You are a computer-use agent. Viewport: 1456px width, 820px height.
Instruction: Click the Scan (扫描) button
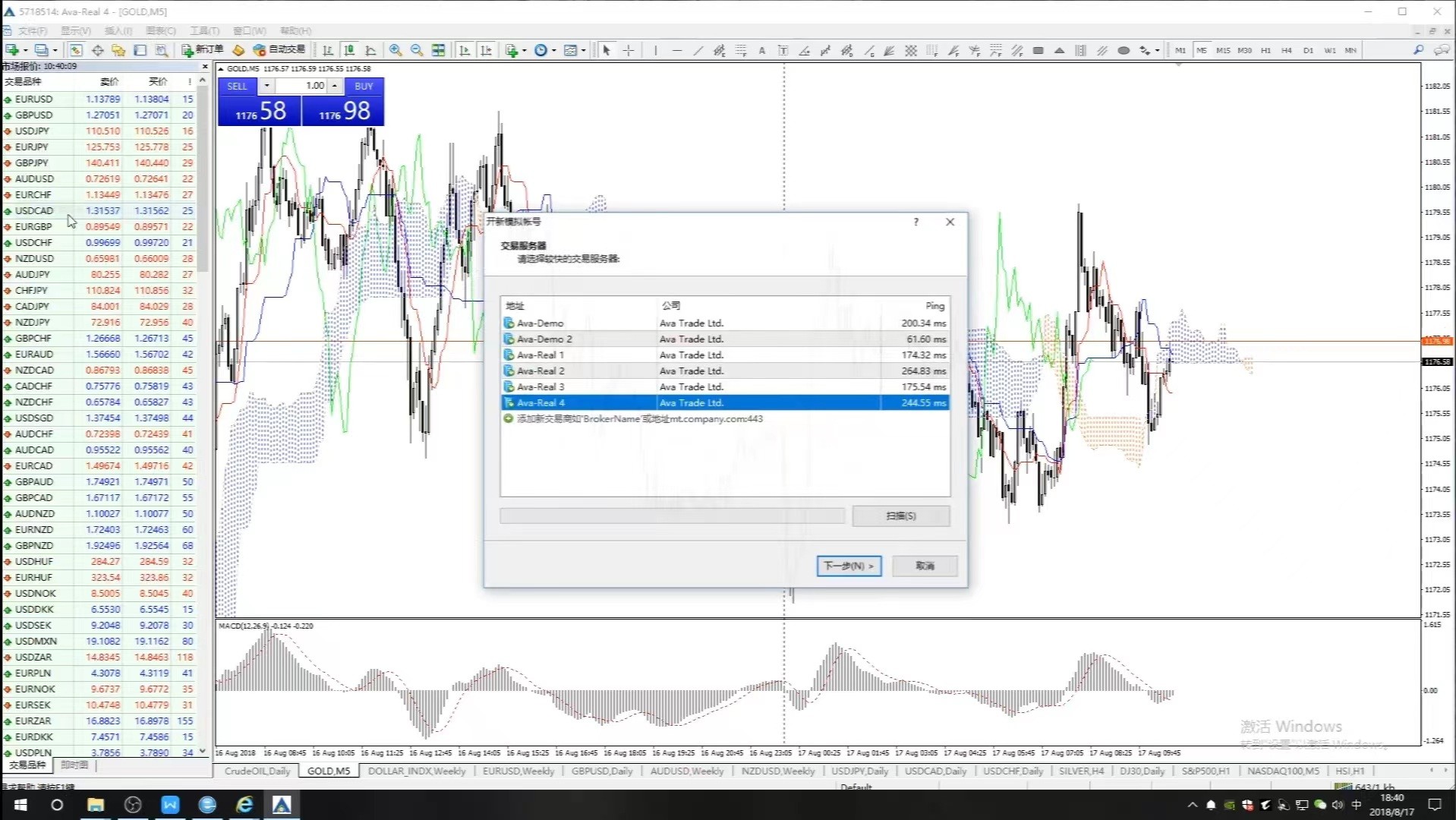click(900, 516)
